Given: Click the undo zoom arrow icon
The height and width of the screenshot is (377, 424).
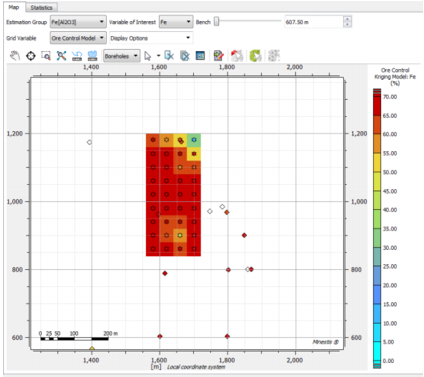Looking at the screenshot, I should 77,56.
